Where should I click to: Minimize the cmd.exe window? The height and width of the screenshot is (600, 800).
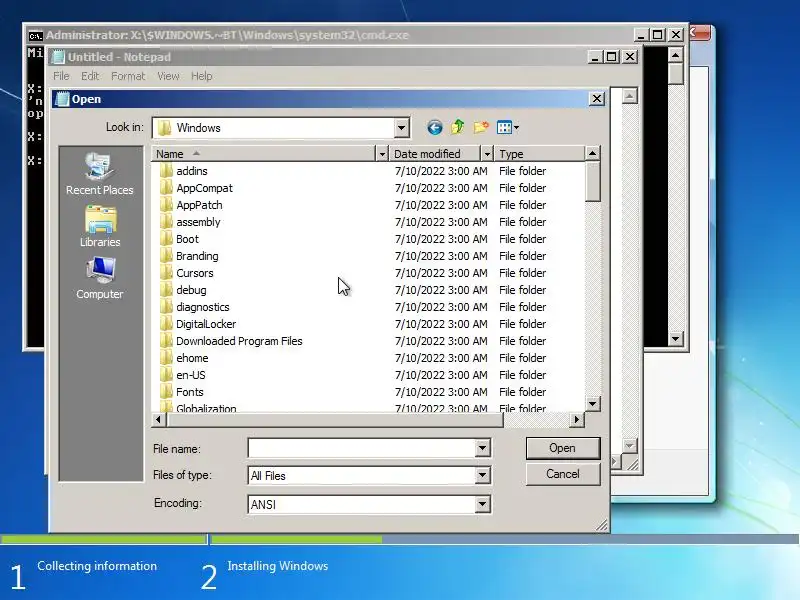point(641,35)
